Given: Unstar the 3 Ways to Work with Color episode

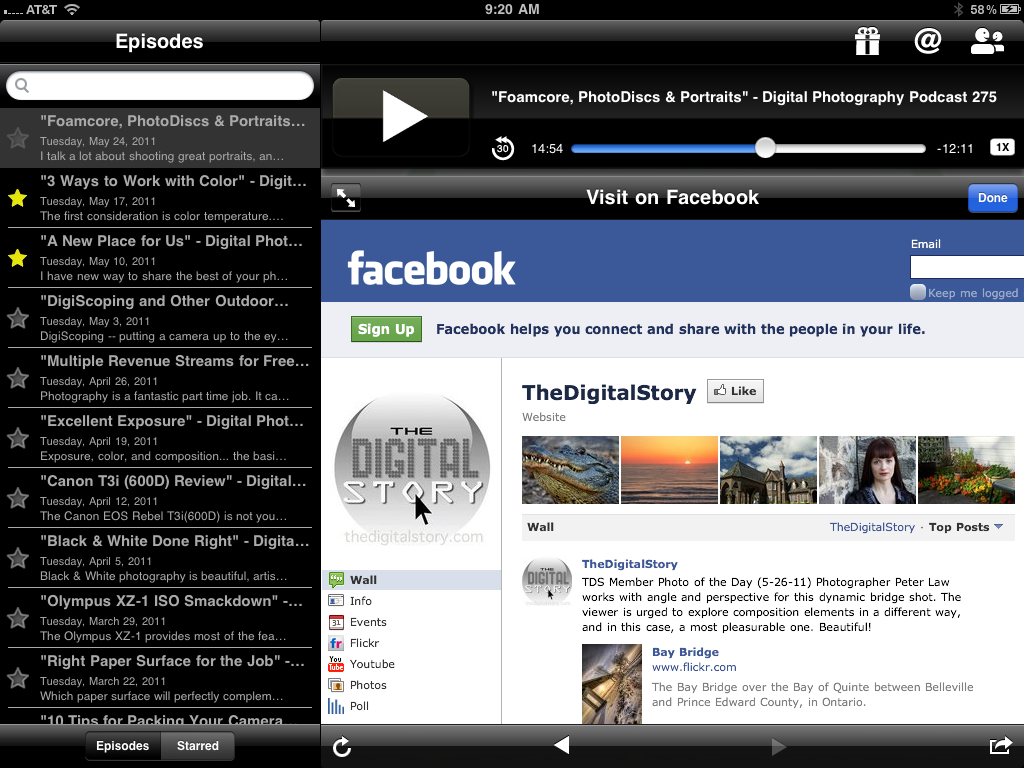Looking at the screenshot, I should click(18, 198).
